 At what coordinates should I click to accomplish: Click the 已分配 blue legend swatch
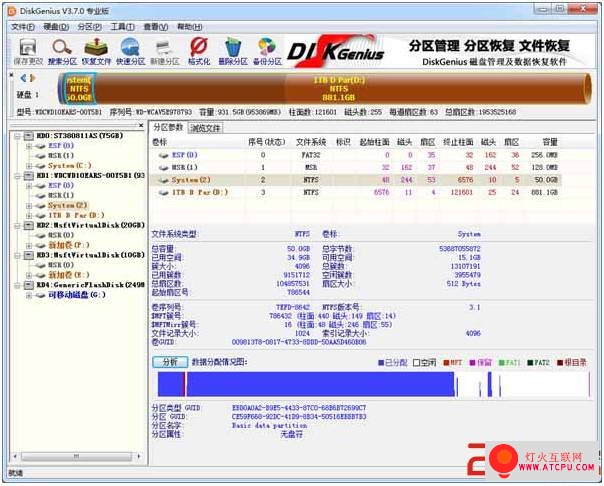pyautogui.click(x=381, y=362)
